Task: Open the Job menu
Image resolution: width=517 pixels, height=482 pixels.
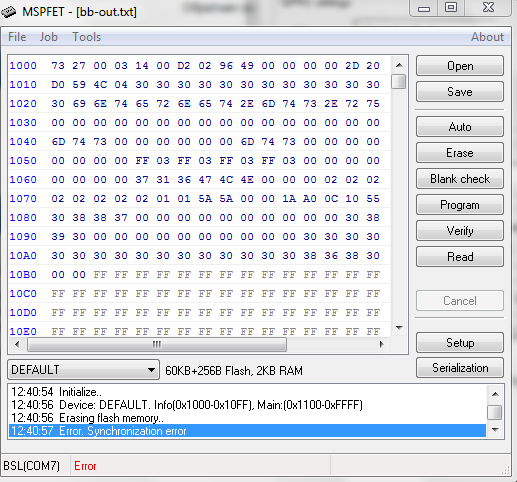Action: pyautogui.click(x=49, y=37)
